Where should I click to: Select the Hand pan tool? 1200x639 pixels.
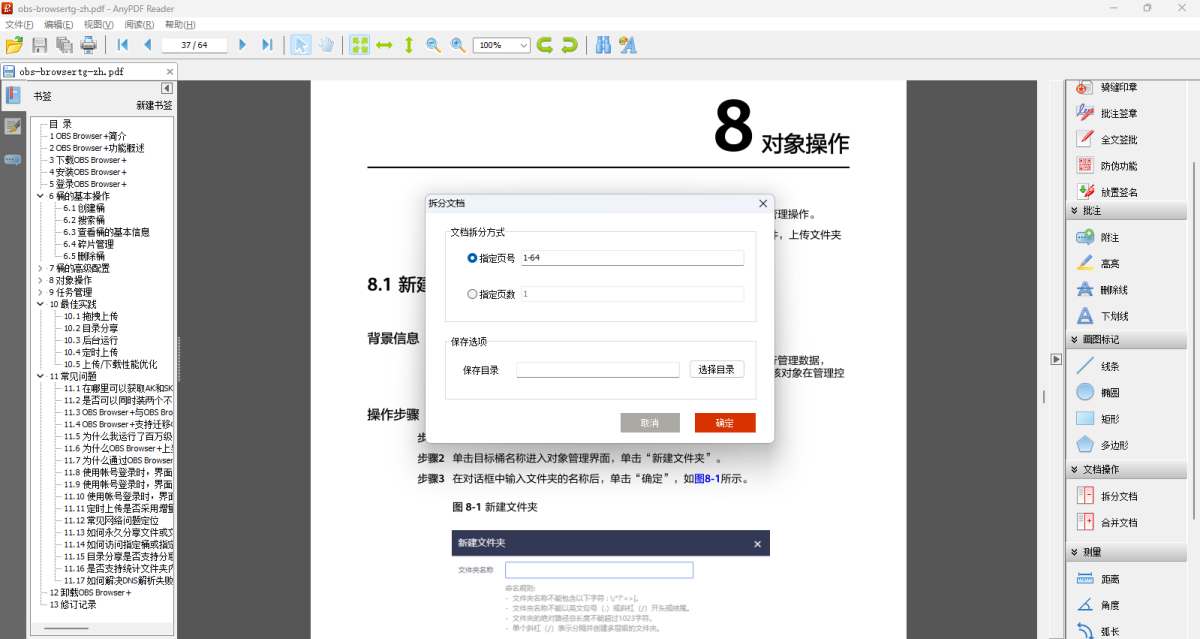pyautogui.click(x=326, y=44)
